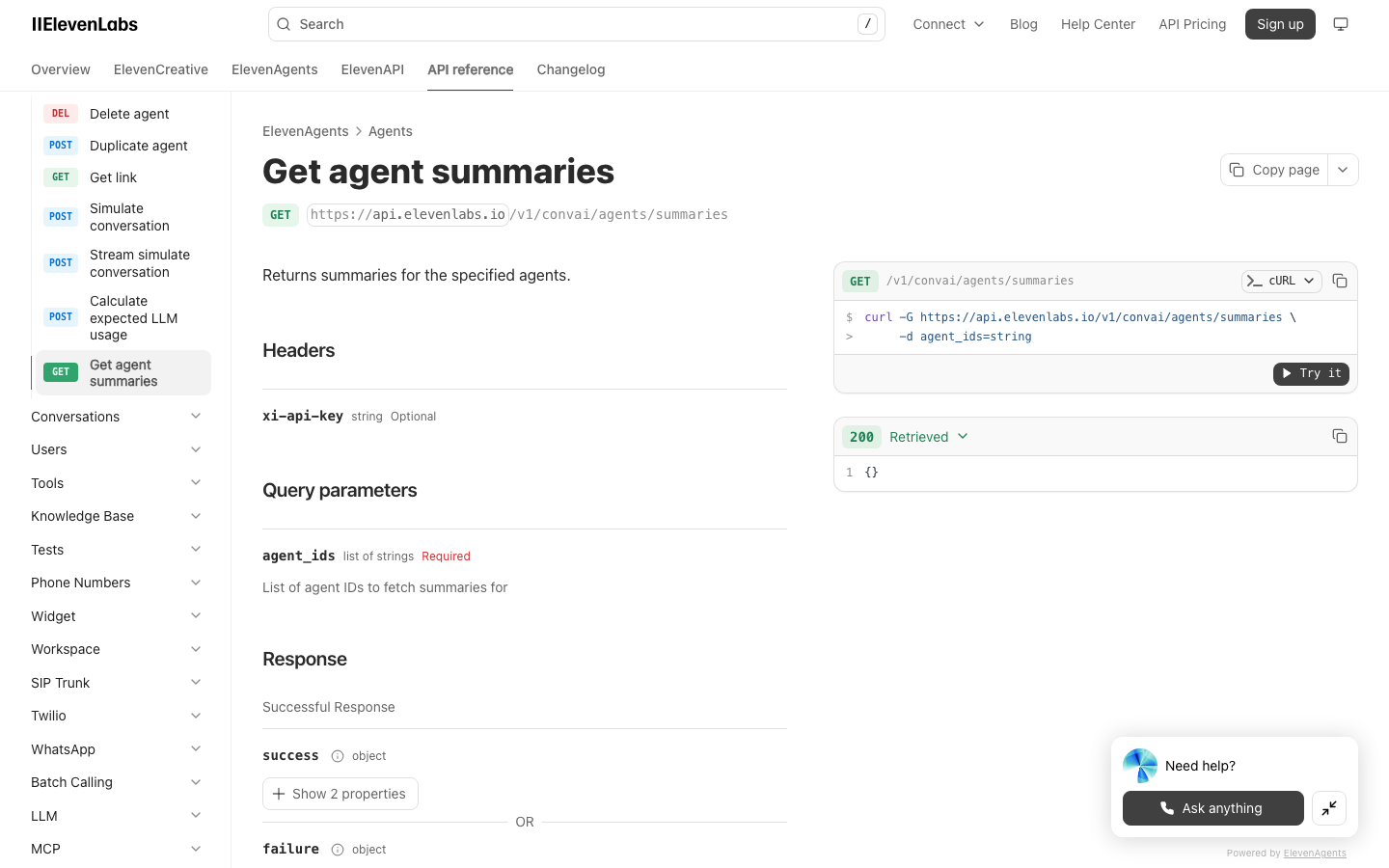1389x868 pixels.
Task: Switch to the ElevenCreative tab
Action: (161, 69)
